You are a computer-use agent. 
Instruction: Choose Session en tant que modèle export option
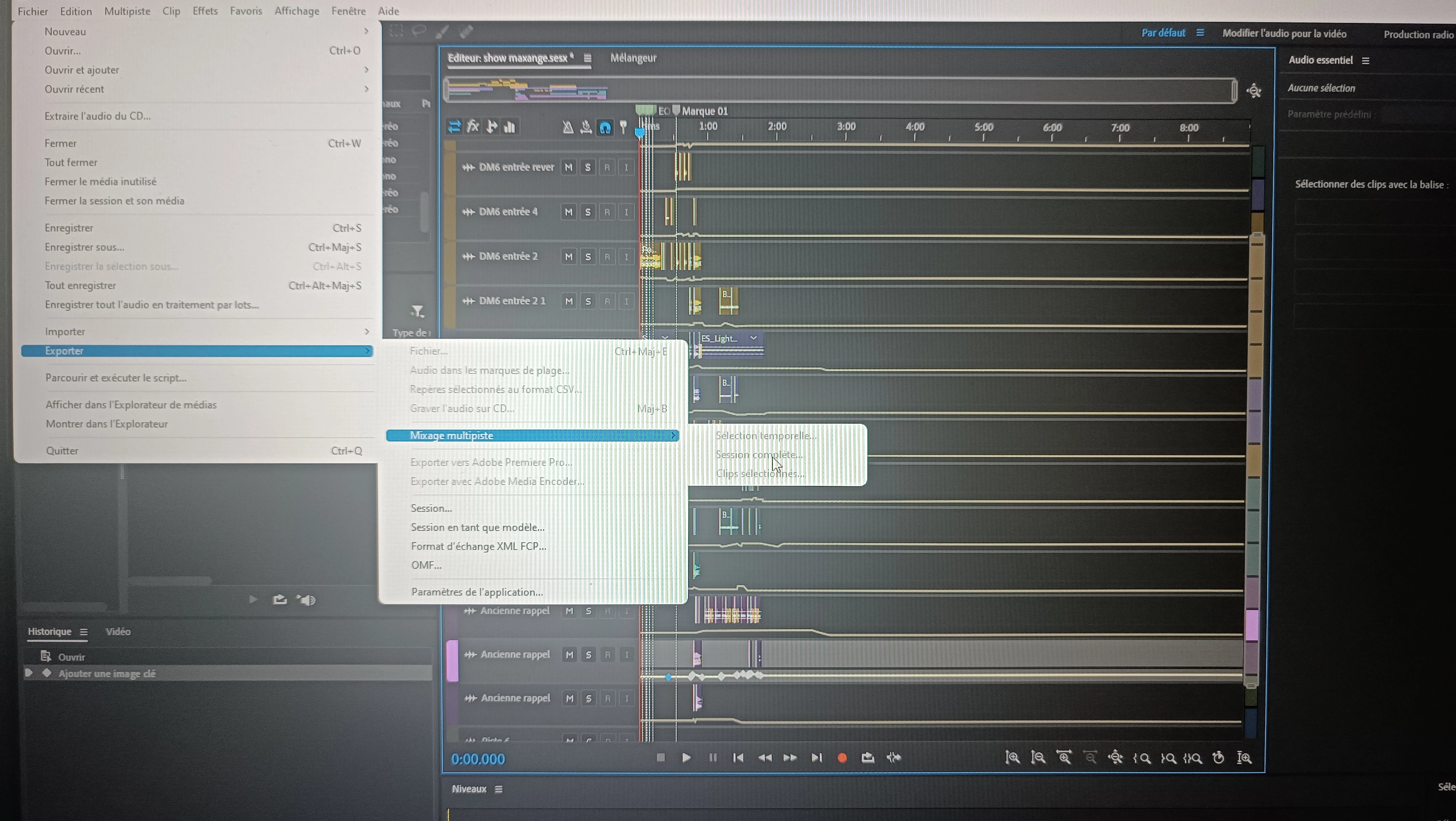(478, 527)
